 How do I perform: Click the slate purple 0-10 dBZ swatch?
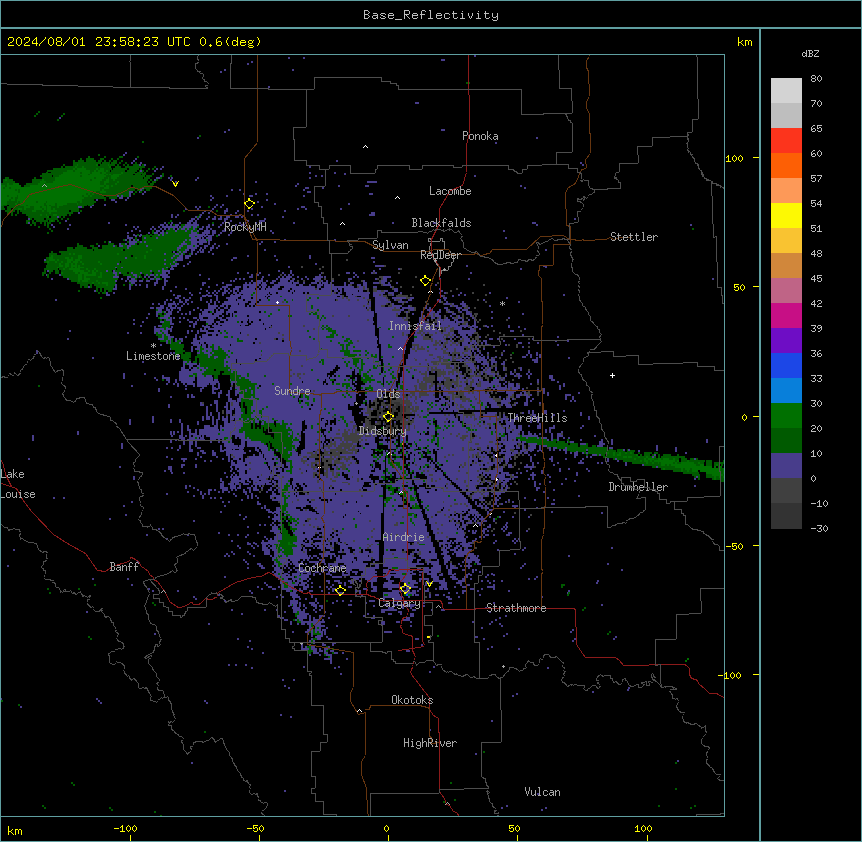(x=786, y=466)
